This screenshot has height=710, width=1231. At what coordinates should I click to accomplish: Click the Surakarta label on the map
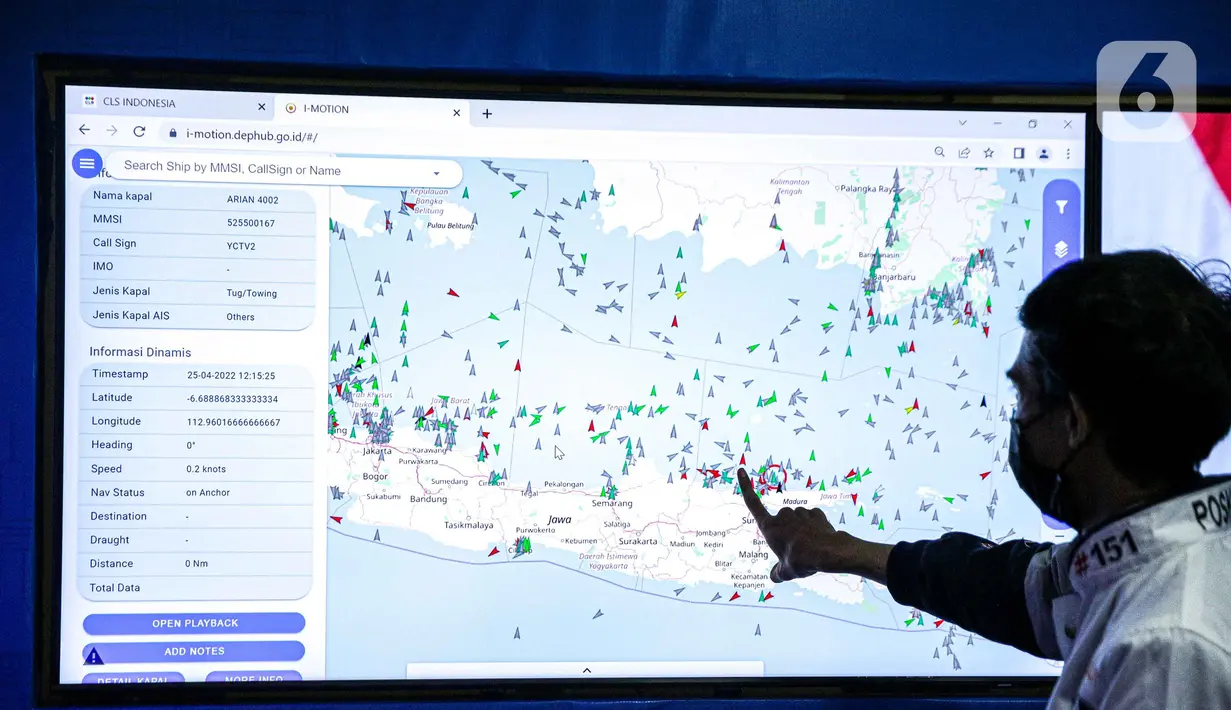638,541
